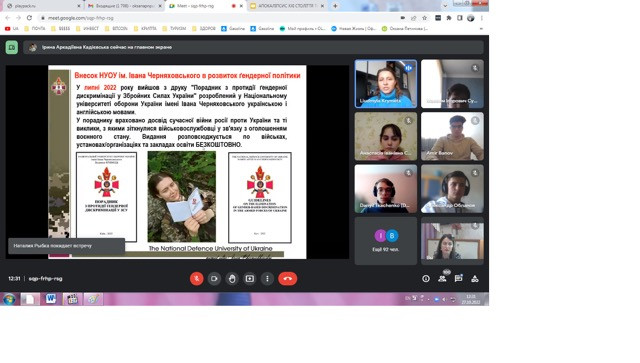Select the Danylo Tkachenko video tile
Image resolution: width=640 pixels, height=363 pixels.
(x=386, y=189)
